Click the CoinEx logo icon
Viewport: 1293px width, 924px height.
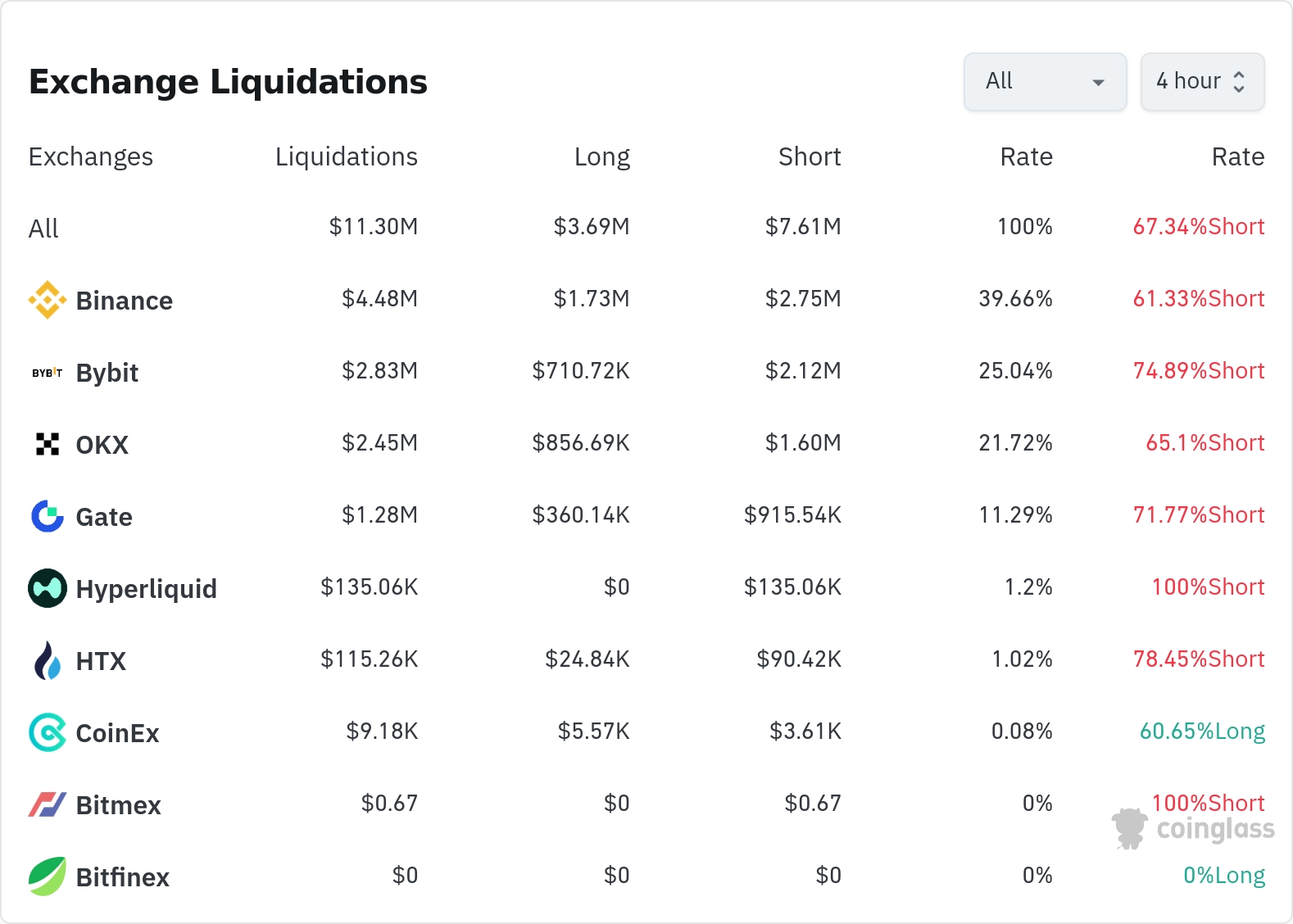48,732
